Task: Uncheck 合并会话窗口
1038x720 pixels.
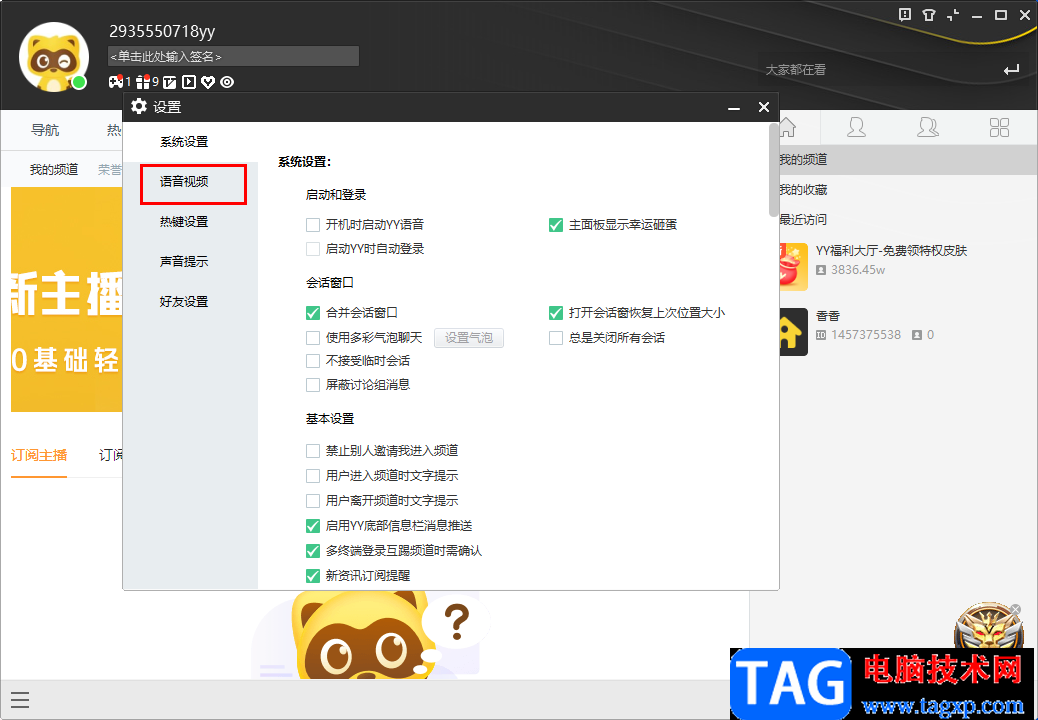Action: point(313,312)
